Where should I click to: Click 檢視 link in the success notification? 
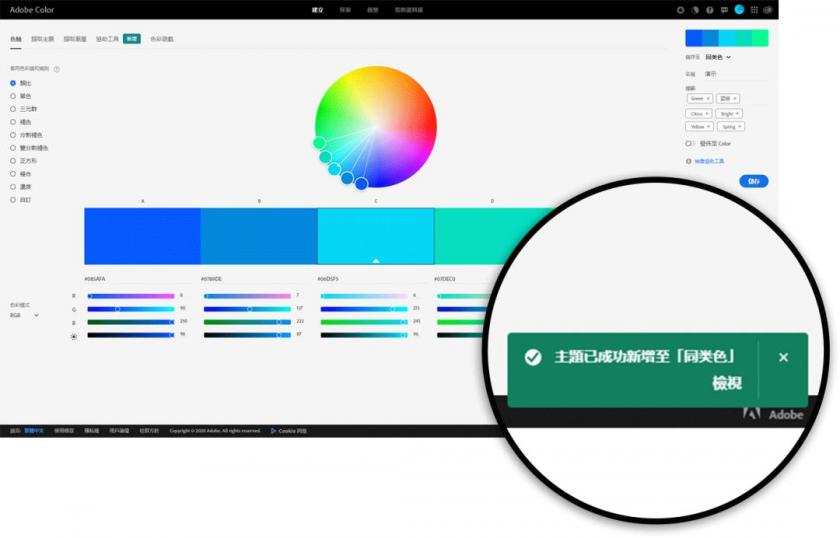727,383
